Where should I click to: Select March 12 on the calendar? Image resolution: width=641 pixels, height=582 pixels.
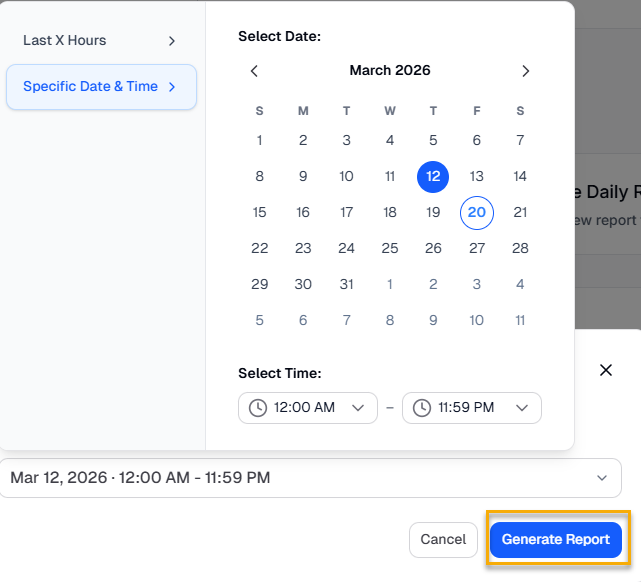tap(433, 177)
